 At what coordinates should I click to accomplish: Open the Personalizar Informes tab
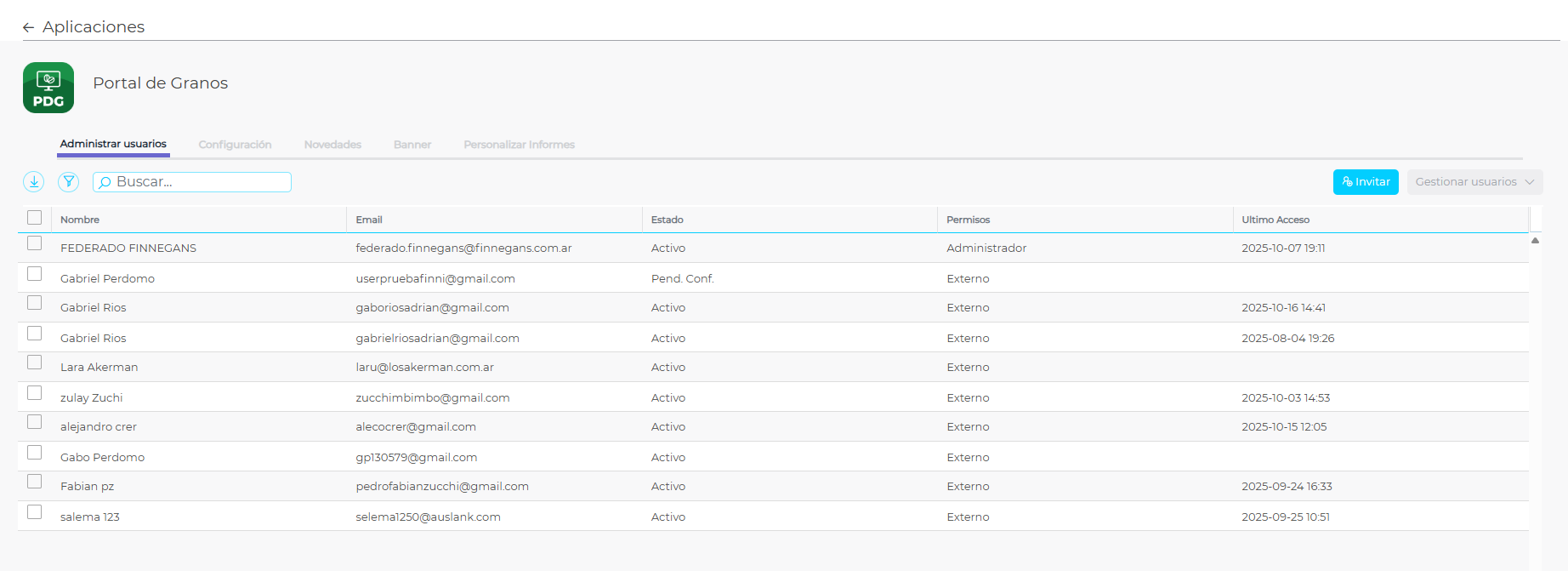(x=519, y=145)
